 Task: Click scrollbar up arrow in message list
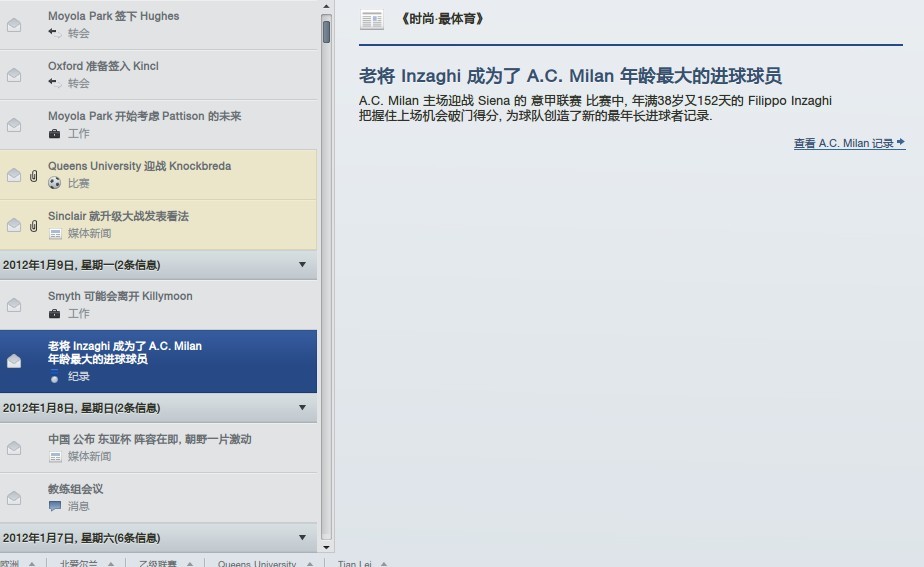pos(326,6)
